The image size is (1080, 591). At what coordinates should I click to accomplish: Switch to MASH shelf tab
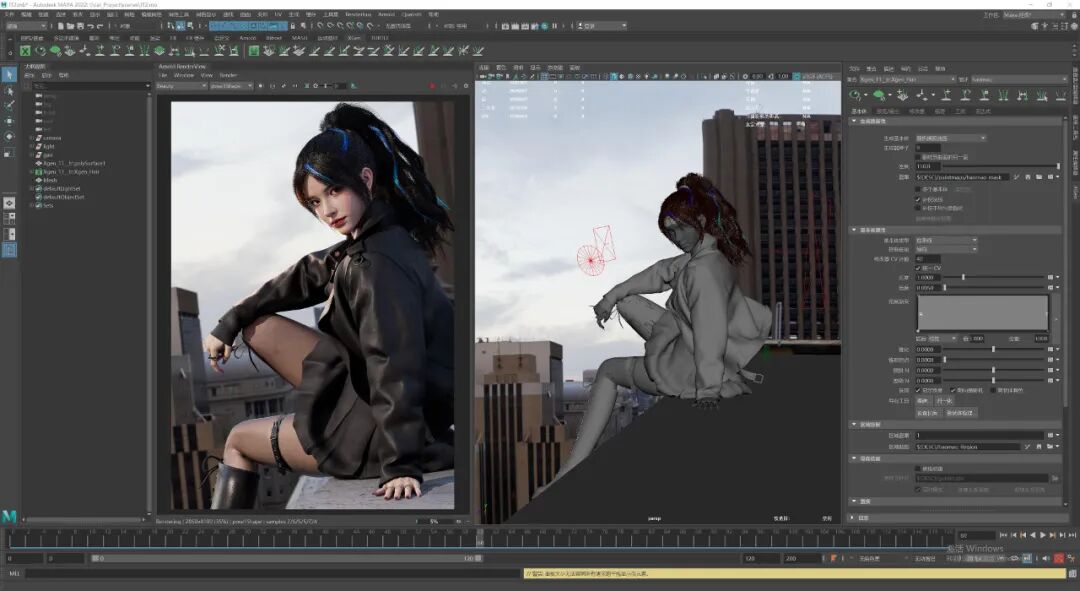300,38
